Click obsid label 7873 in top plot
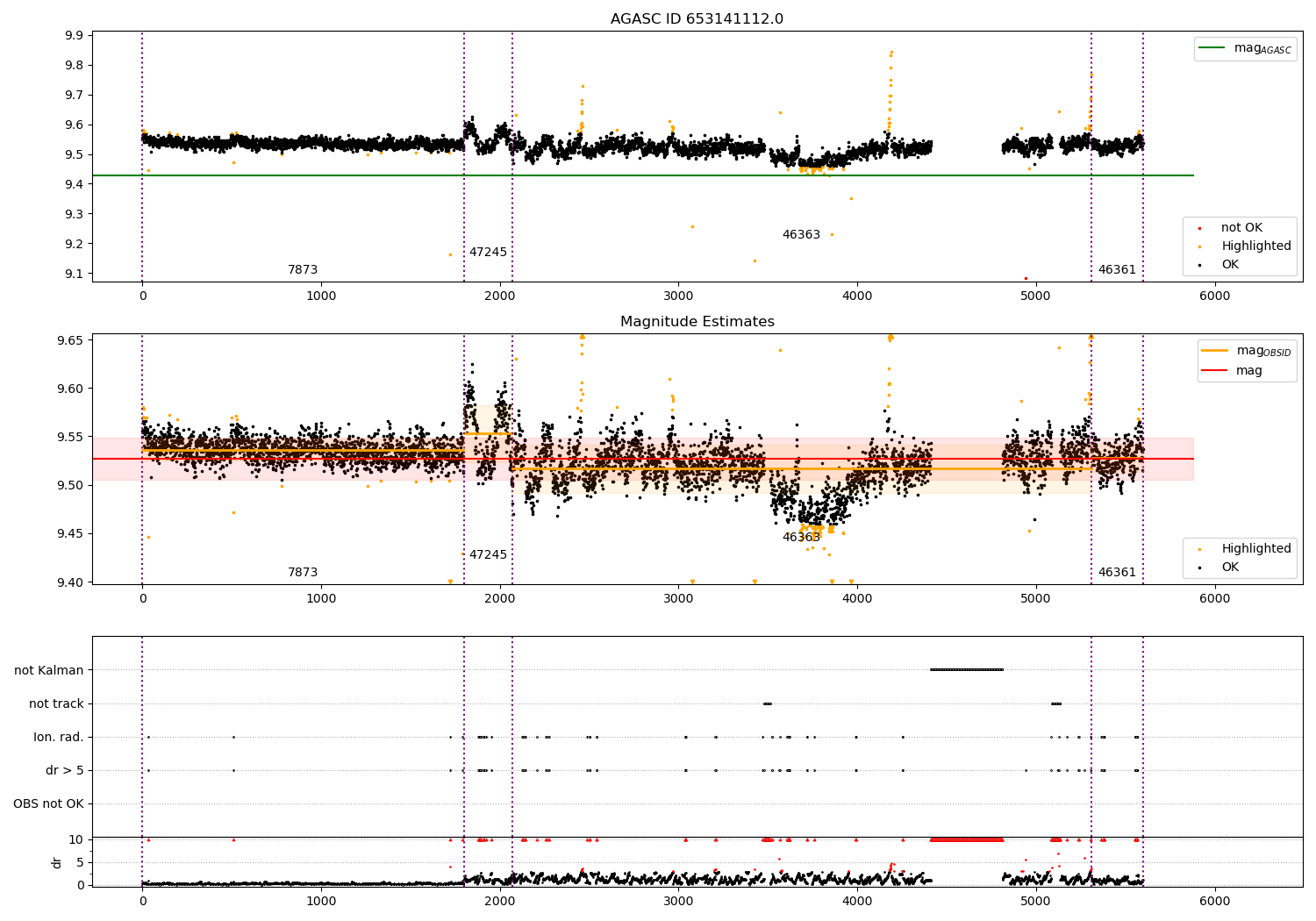Viewport: 1316px width, 921px height. point(303,270)
